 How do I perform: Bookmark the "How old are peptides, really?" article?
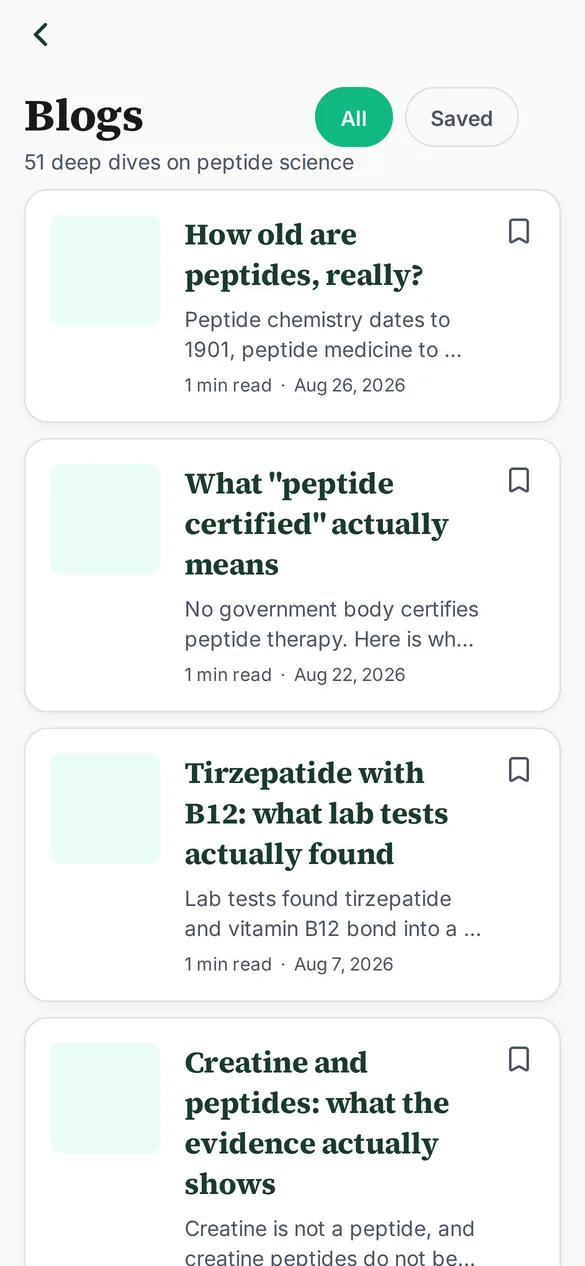518,232
